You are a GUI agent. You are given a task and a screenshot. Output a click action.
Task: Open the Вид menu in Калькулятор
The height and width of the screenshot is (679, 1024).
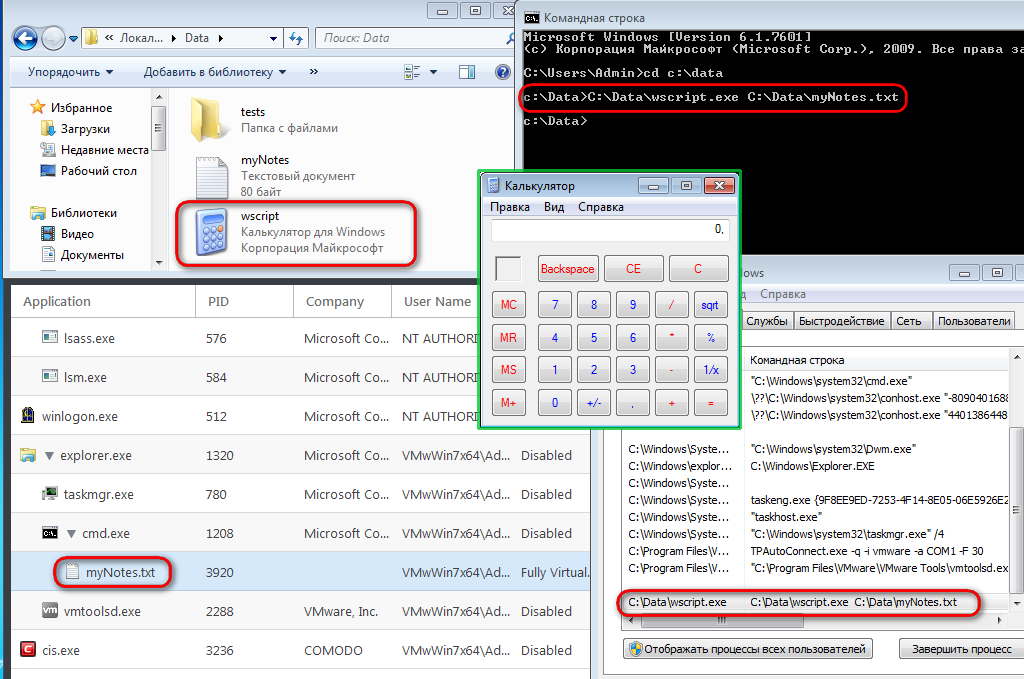tap(554, 207)
